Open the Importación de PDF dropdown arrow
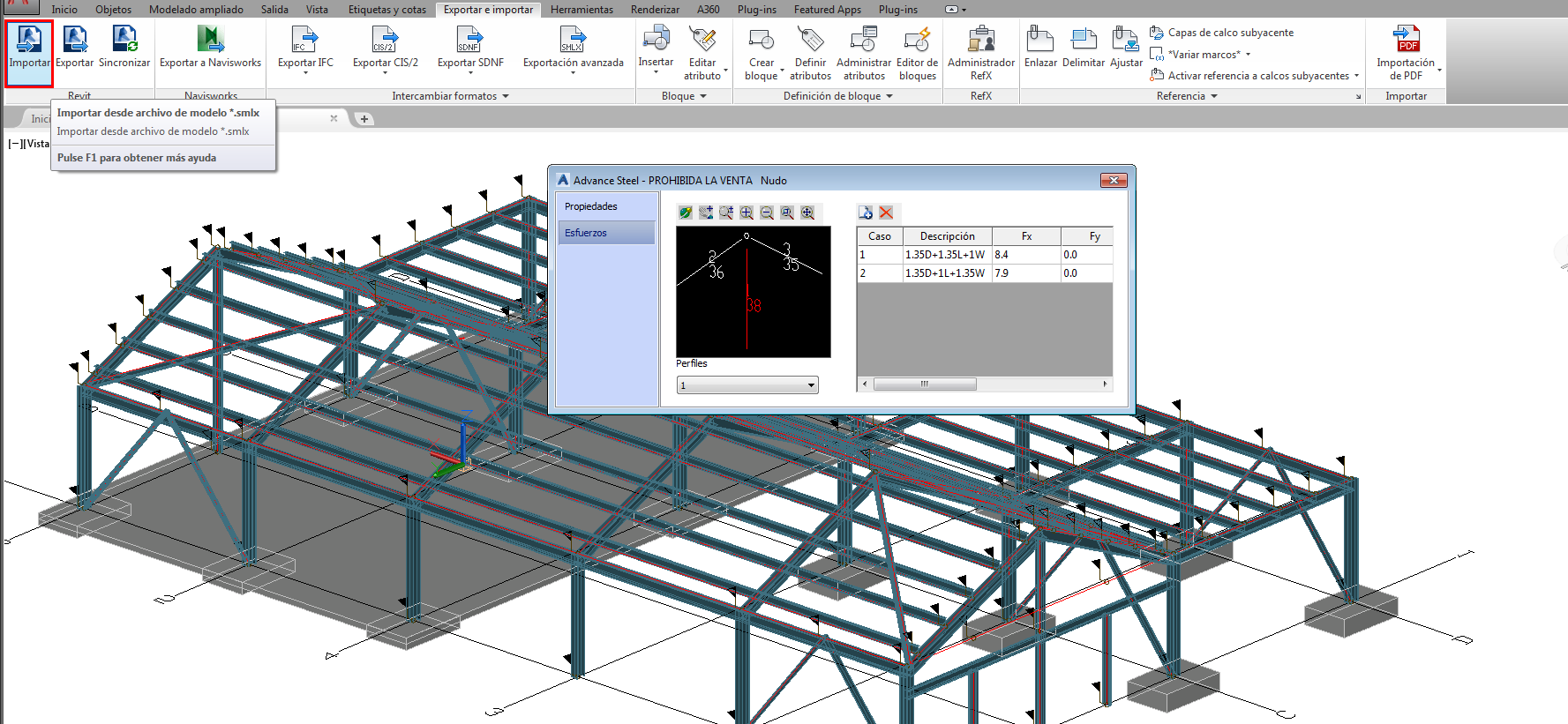The image size is (1568, 724). [x=1439, y=71]
